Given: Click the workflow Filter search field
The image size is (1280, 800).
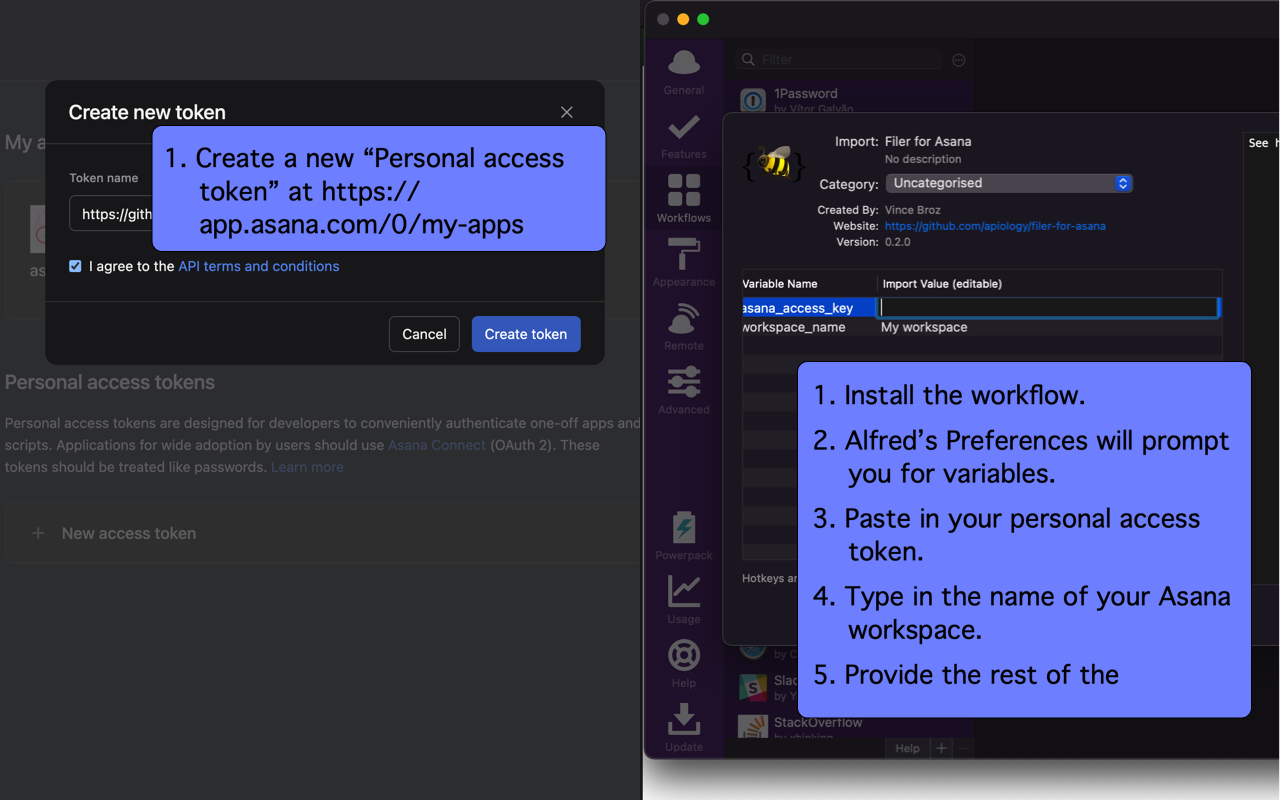Looking at the screenshot, I should click(840, 60).
